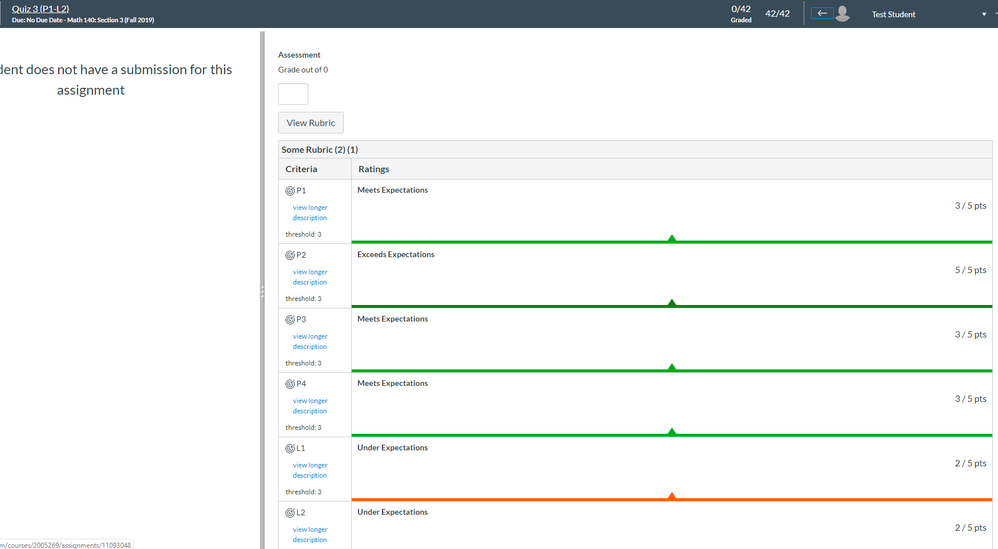
Task: Select the Meets Expectations rating for P4
Action: pos(392,384)
